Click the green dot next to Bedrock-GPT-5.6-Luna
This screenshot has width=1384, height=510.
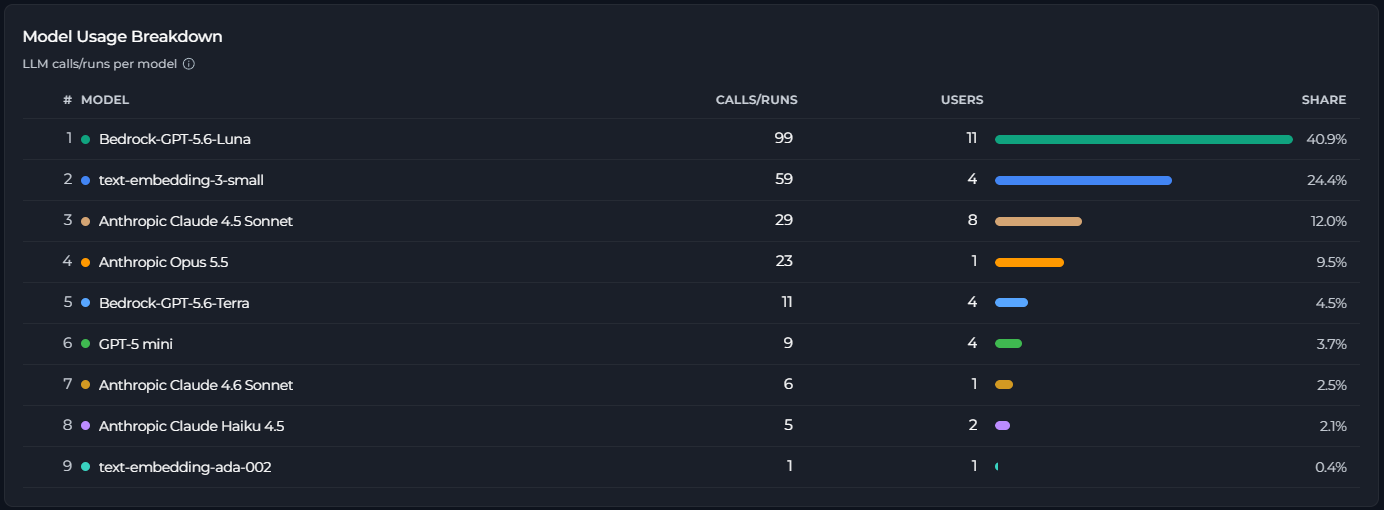86,139
